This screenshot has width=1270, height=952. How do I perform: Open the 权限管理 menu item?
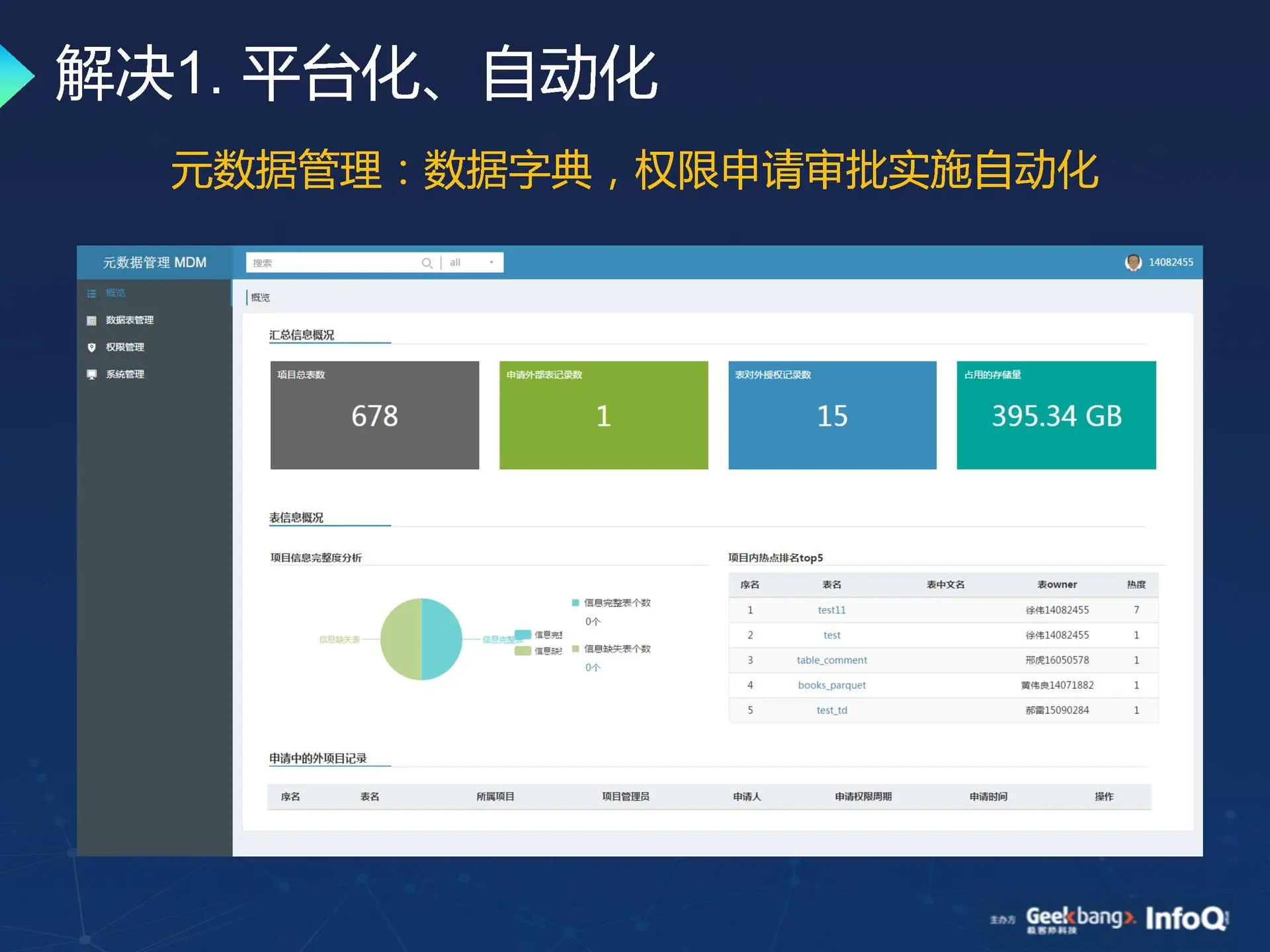(125, 347)
